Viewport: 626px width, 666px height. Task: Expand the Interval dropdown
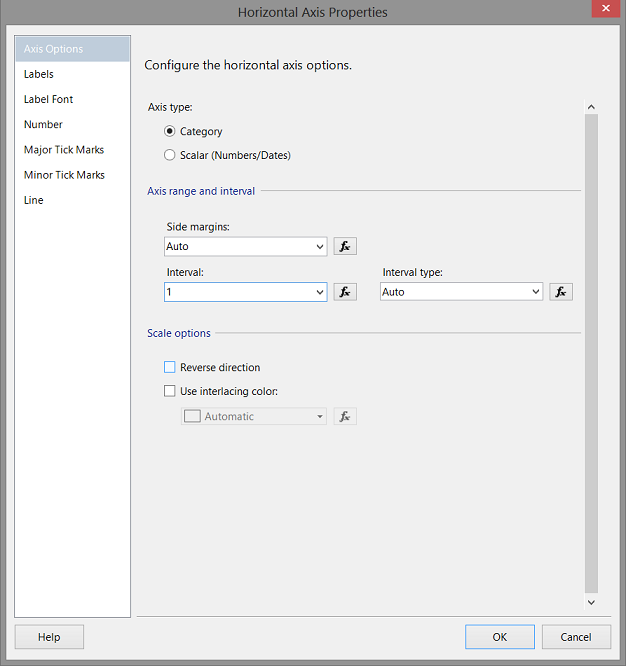(320, 292)
